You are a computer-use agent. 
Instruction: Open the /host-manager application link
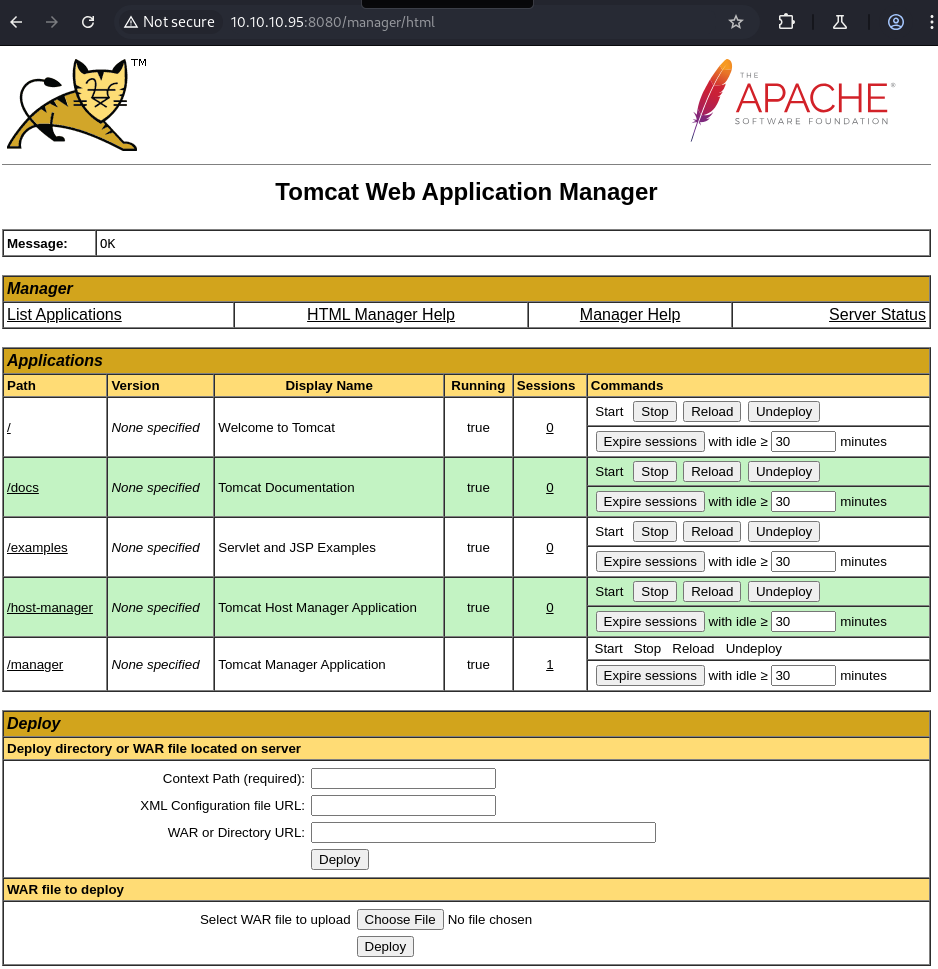50,607
